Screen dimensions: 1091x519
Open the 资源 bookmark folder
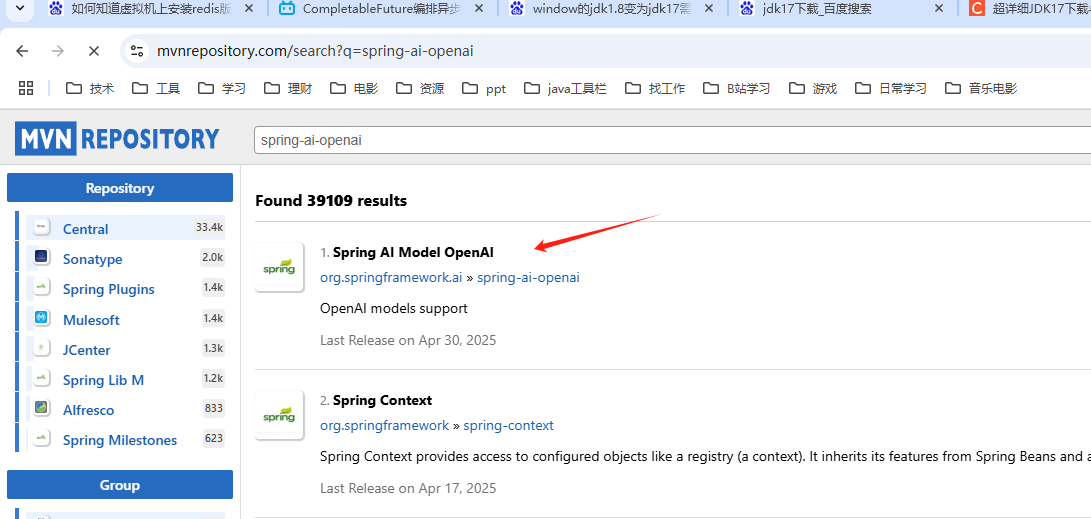click(x=420, y=88)
